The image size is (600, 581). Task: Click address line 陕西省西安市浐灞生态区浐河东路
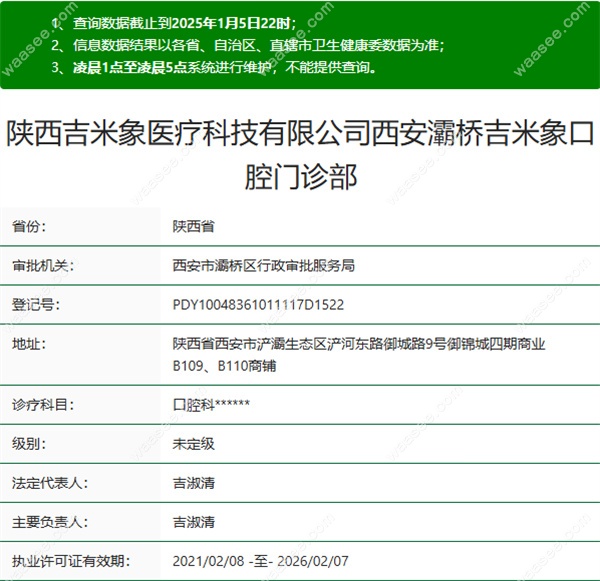[x=359, y=344]
